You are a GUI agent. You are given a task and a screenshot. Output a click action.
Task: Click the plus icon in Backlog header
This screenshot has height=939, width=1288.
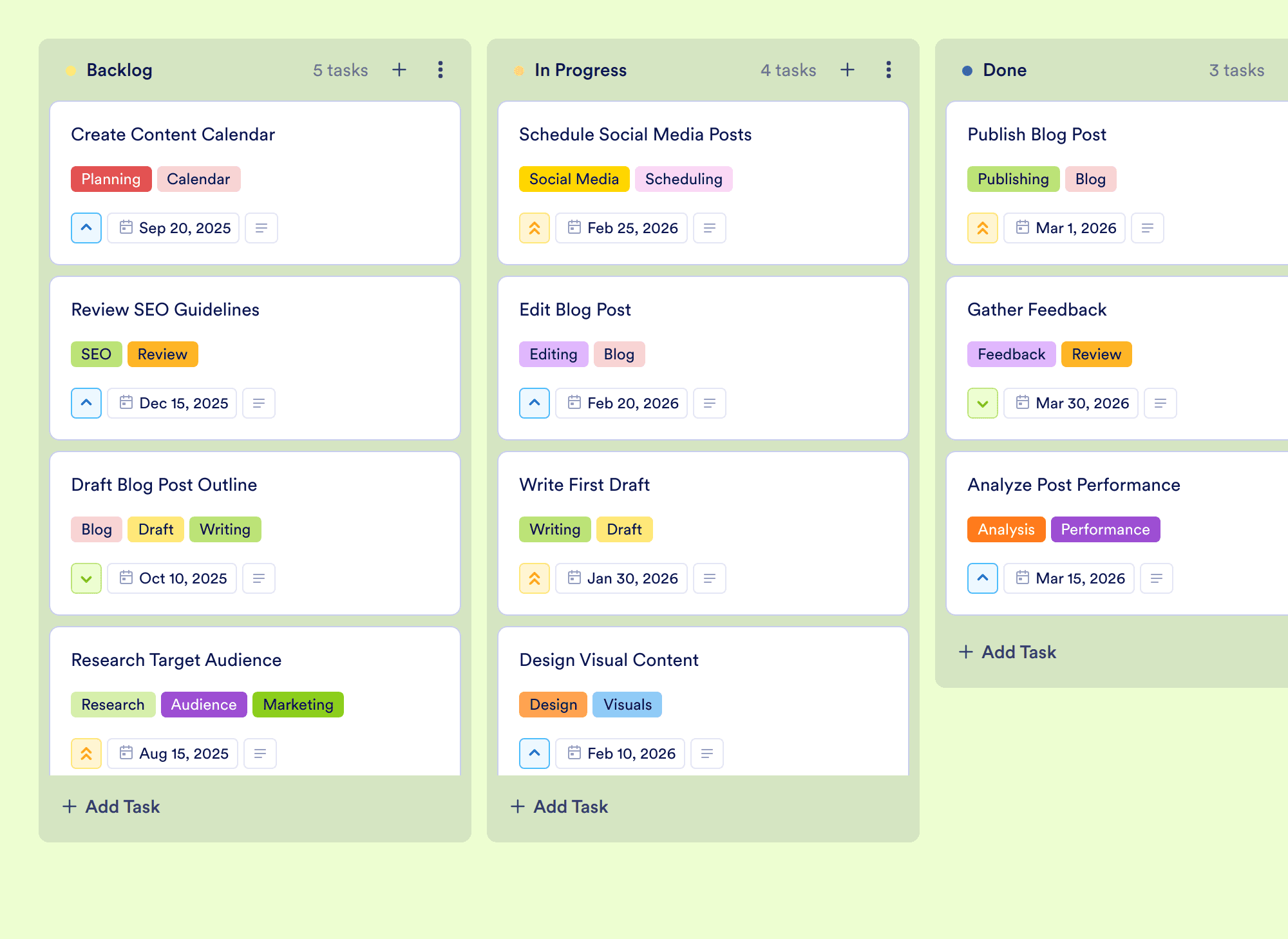pyautogui.click(x=399, y=70)
